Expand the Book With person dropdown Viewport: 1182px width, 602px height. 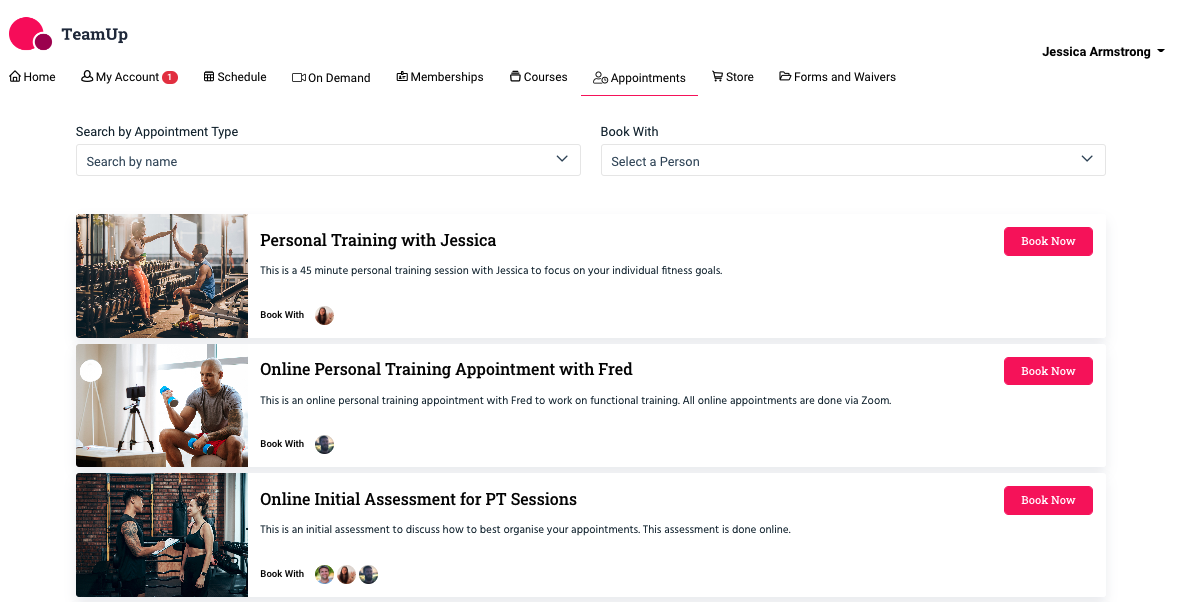pyautogui.click(x=853, y=160)
